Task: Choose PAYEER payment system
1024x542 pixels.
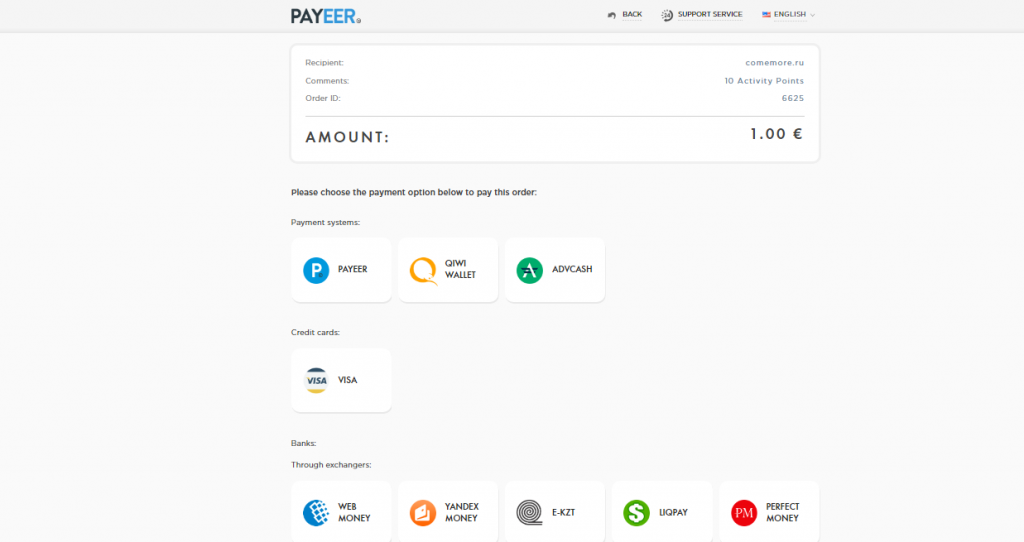Action: pos(341,270)
